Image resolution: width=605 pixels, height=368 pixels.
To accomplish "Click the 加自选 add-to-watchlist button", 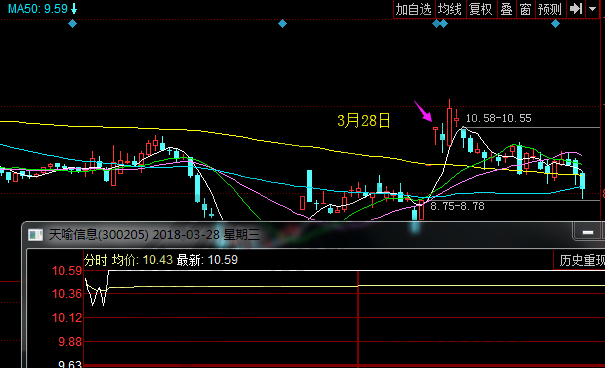I will 414,9.
